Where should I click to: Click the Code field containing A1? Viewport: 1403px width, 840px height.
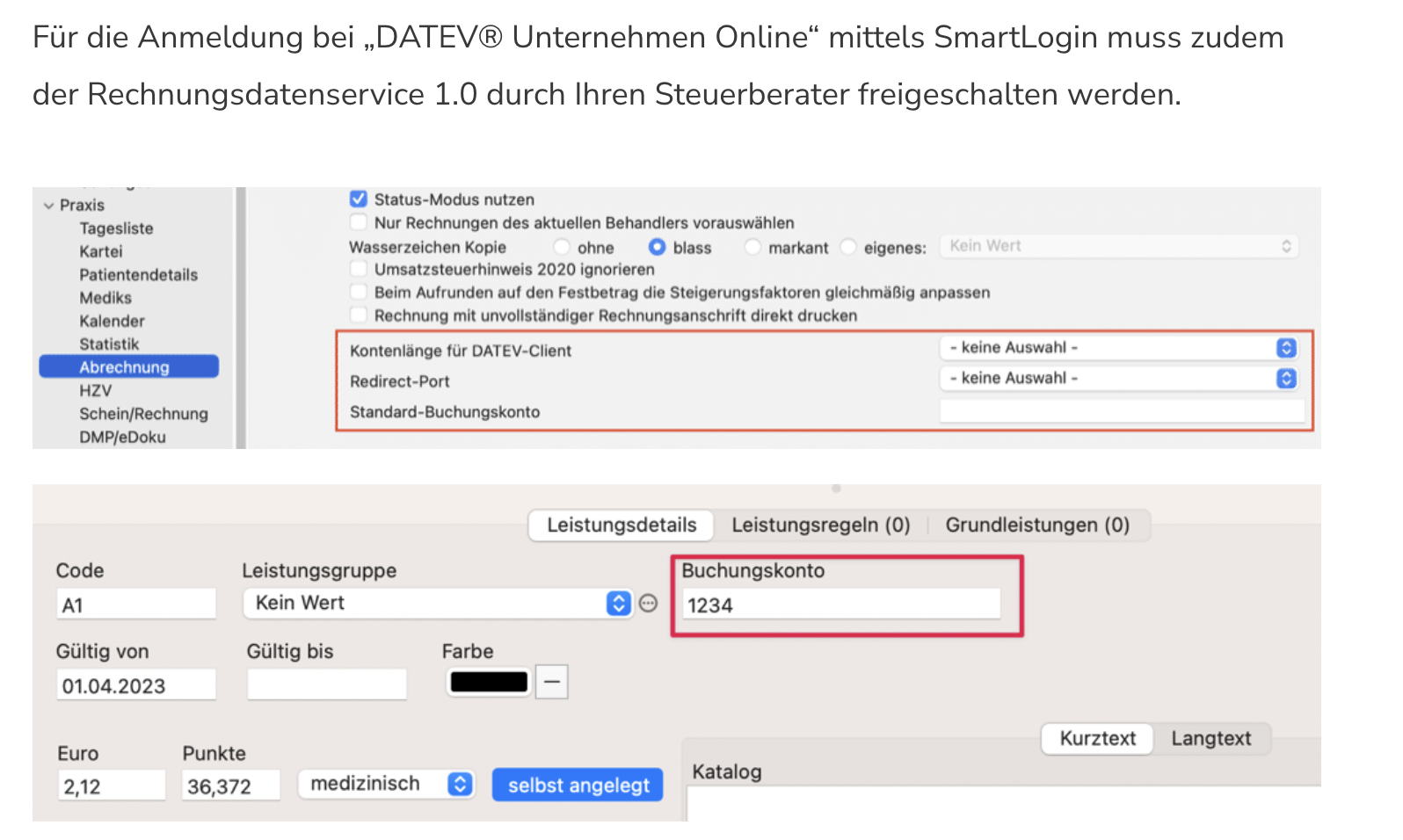click(135, 605)
